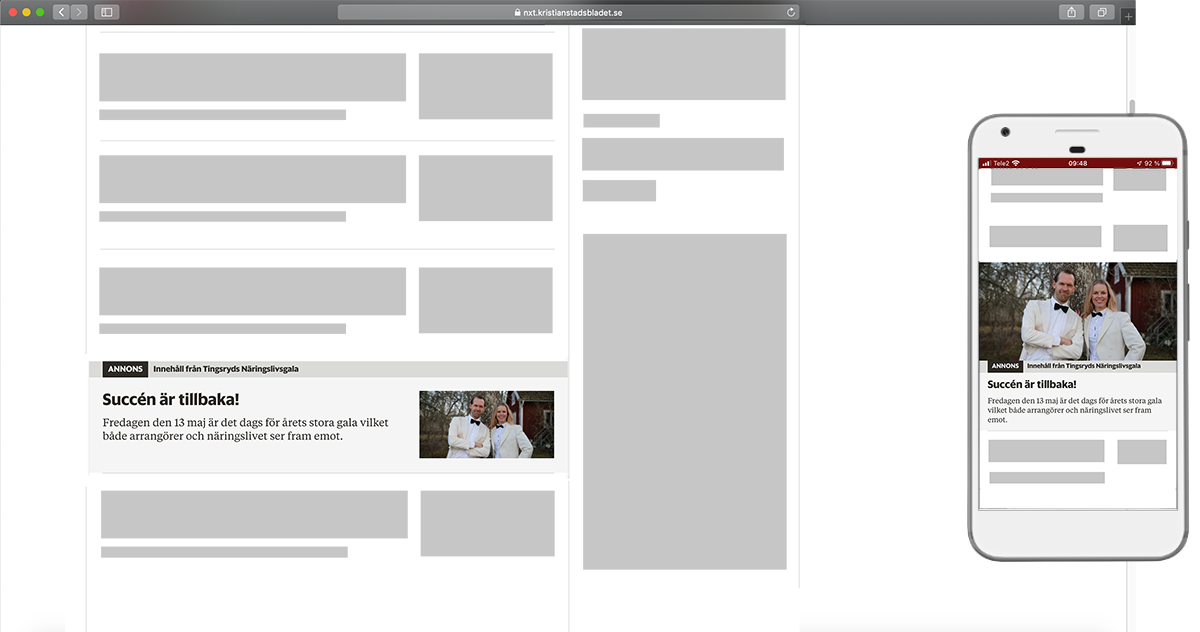The image size is (1200, 632).
Task: Open a new tab with plus button
Action: [x=1129, y=16]
